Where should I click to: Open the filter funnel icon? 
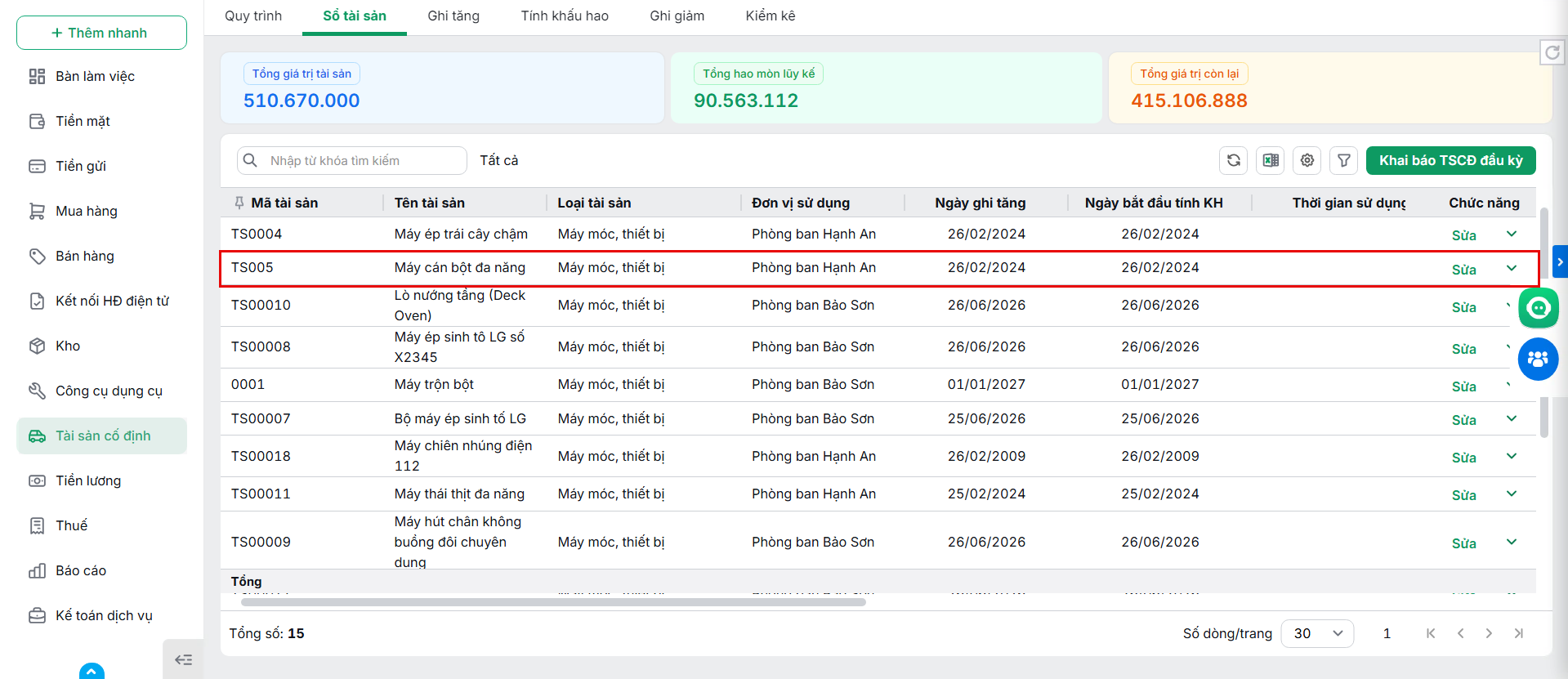tap(1344, 160)
